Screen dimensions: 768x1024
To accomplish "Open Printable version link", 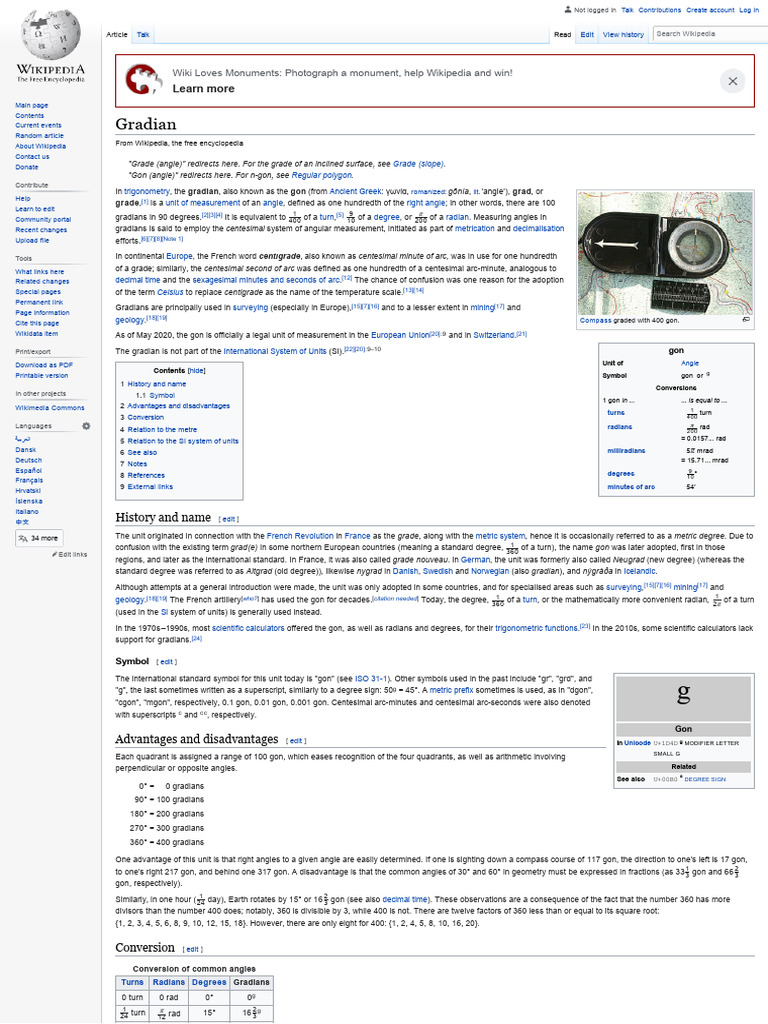I will pyautogui.click(x=41, y=376).
